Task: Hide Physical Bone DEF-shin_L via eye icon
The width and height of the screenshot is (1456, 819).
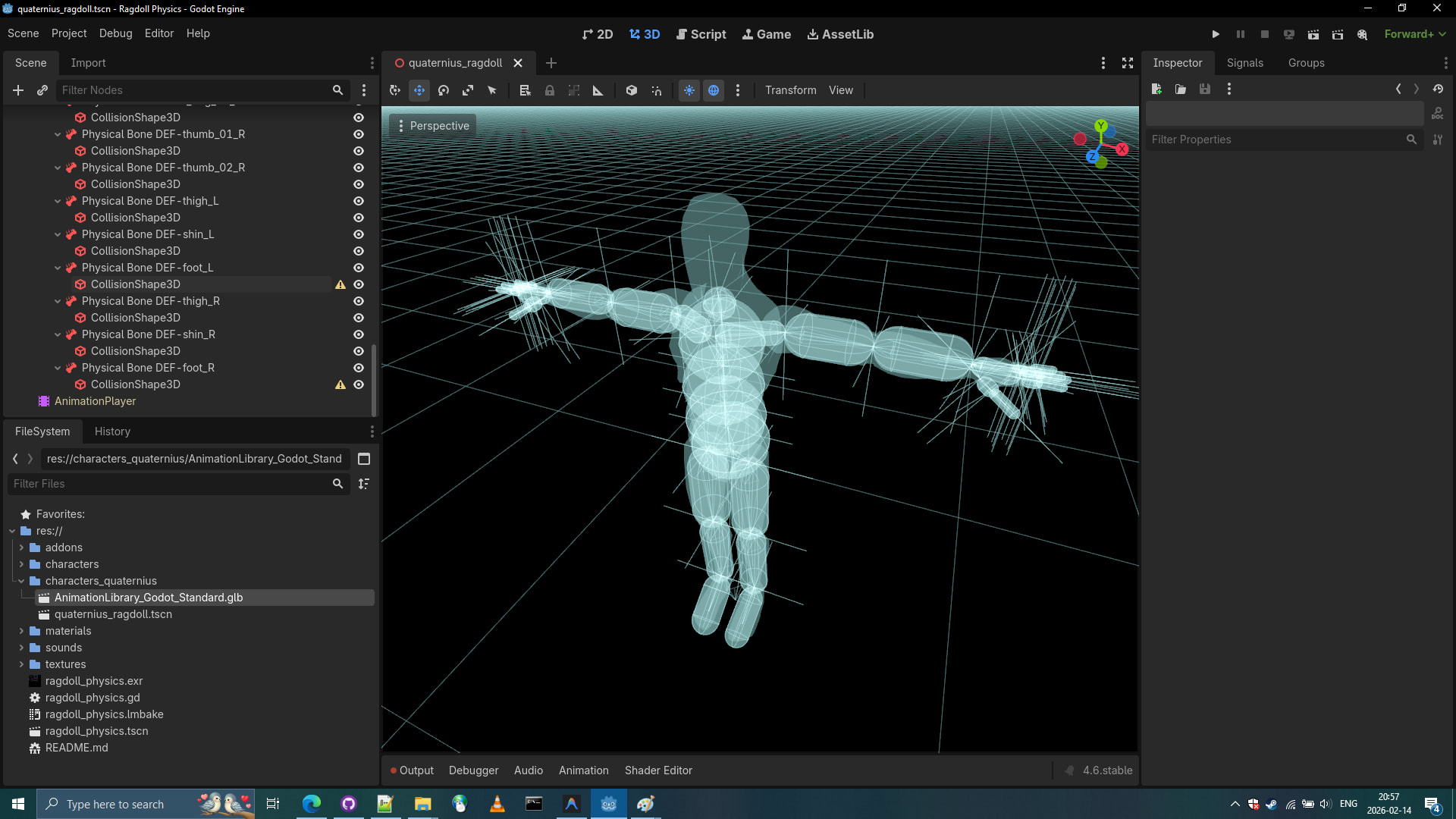Action: 359,234
